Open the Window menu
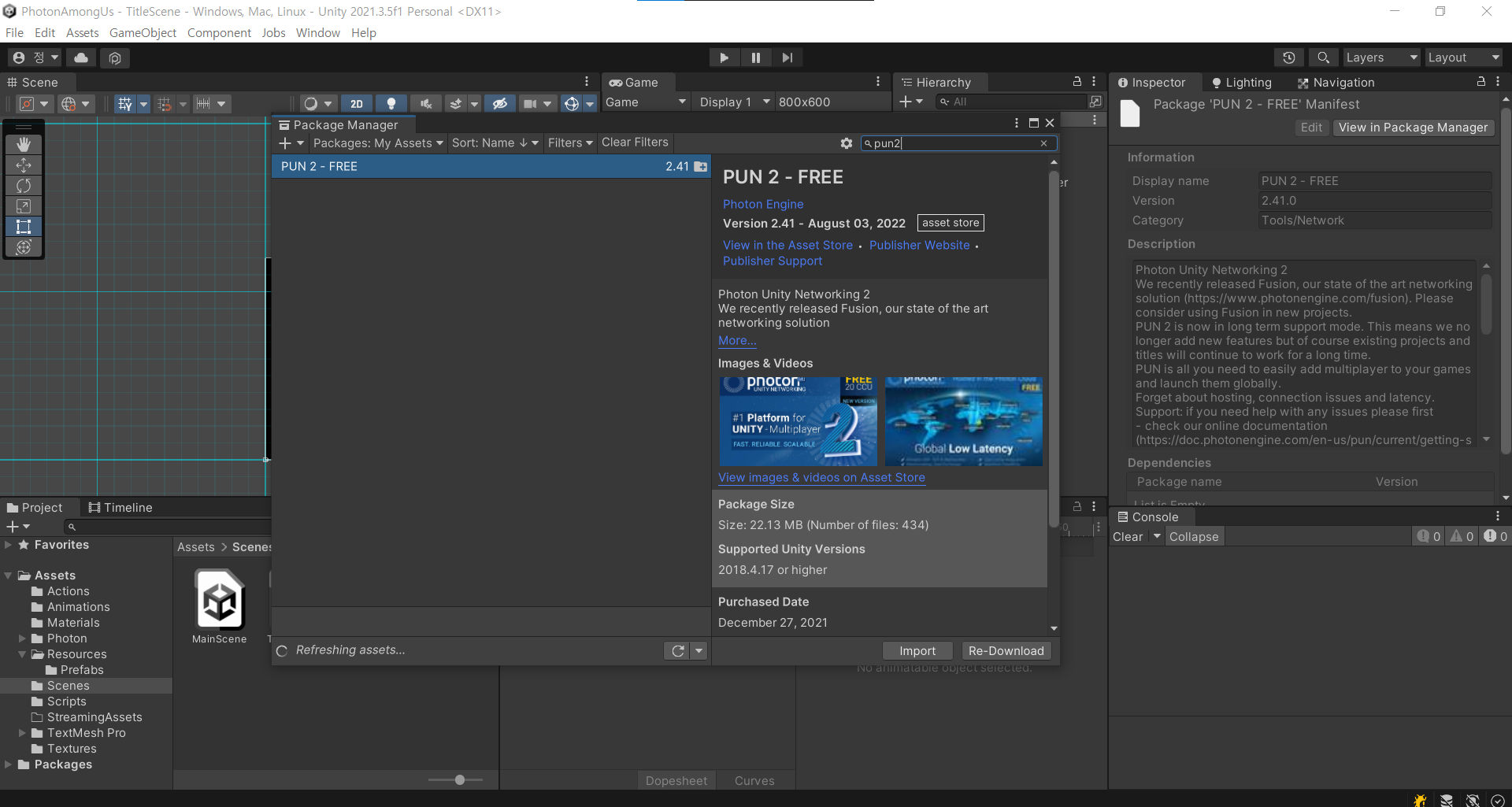Viewport: 1512px width, 807px height. click(x=317, y=32)
